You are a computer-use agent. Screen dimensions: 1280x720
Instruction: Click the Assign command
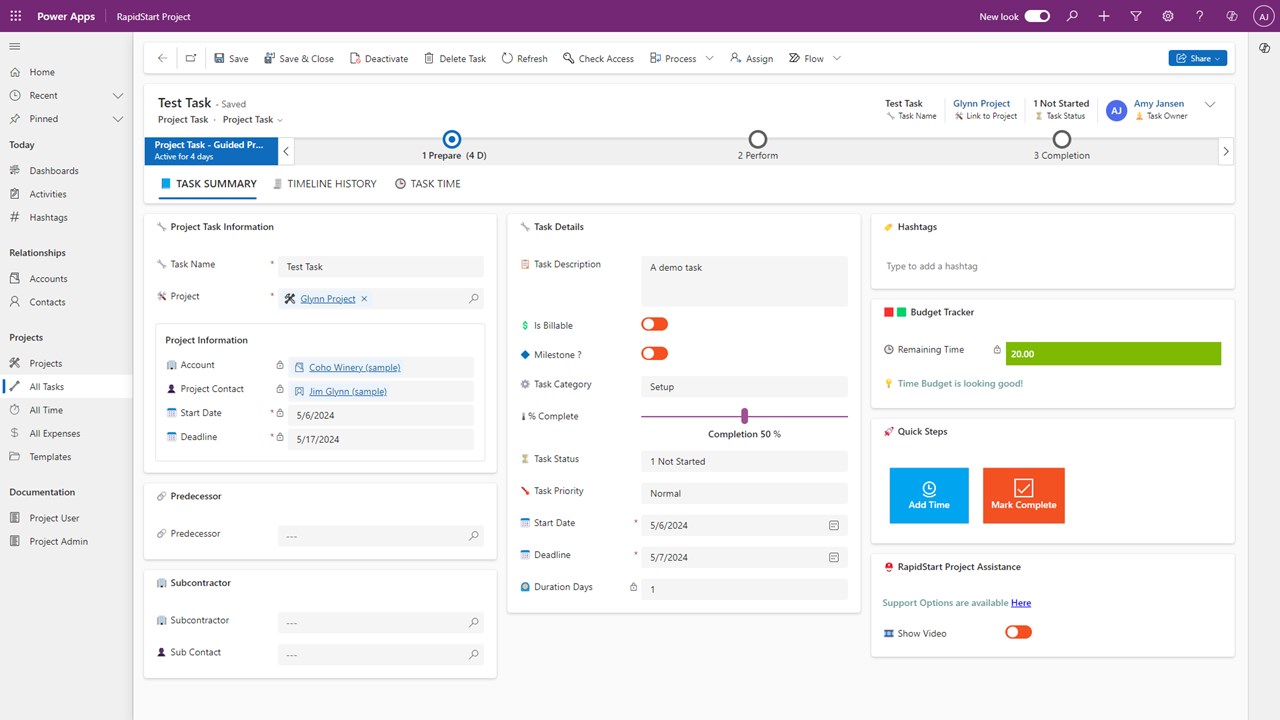click(751, 58)
